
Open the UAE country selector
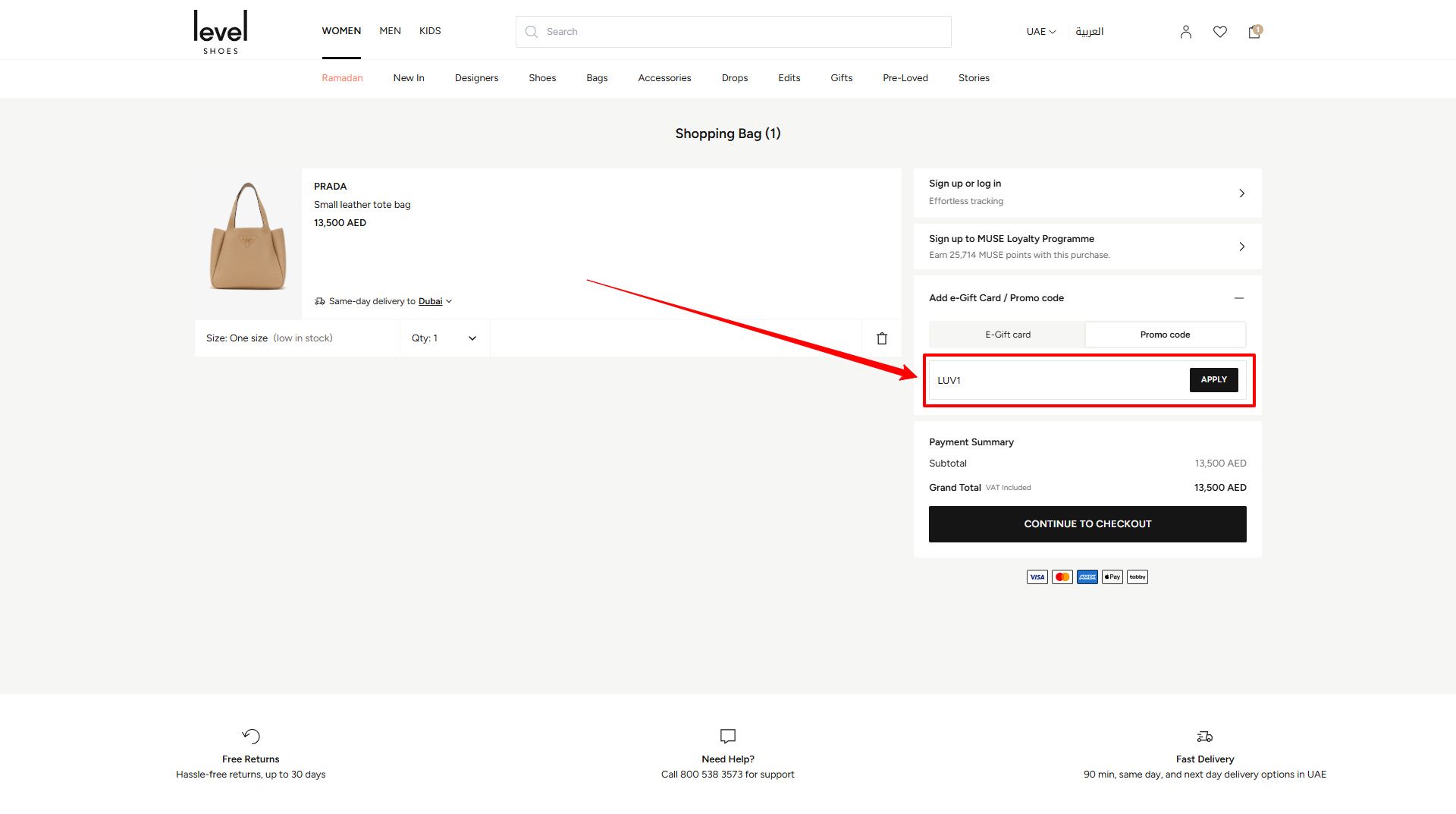coord(1041,32)
